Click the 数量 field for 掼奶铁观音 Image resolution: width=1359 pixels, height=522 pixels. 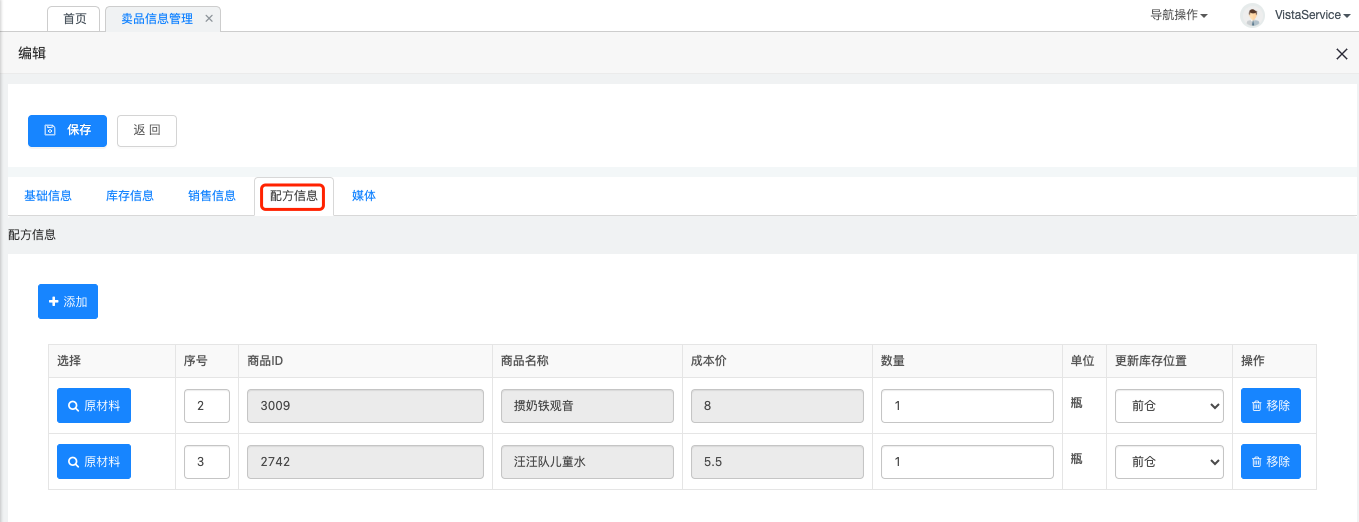coord(967,406)
